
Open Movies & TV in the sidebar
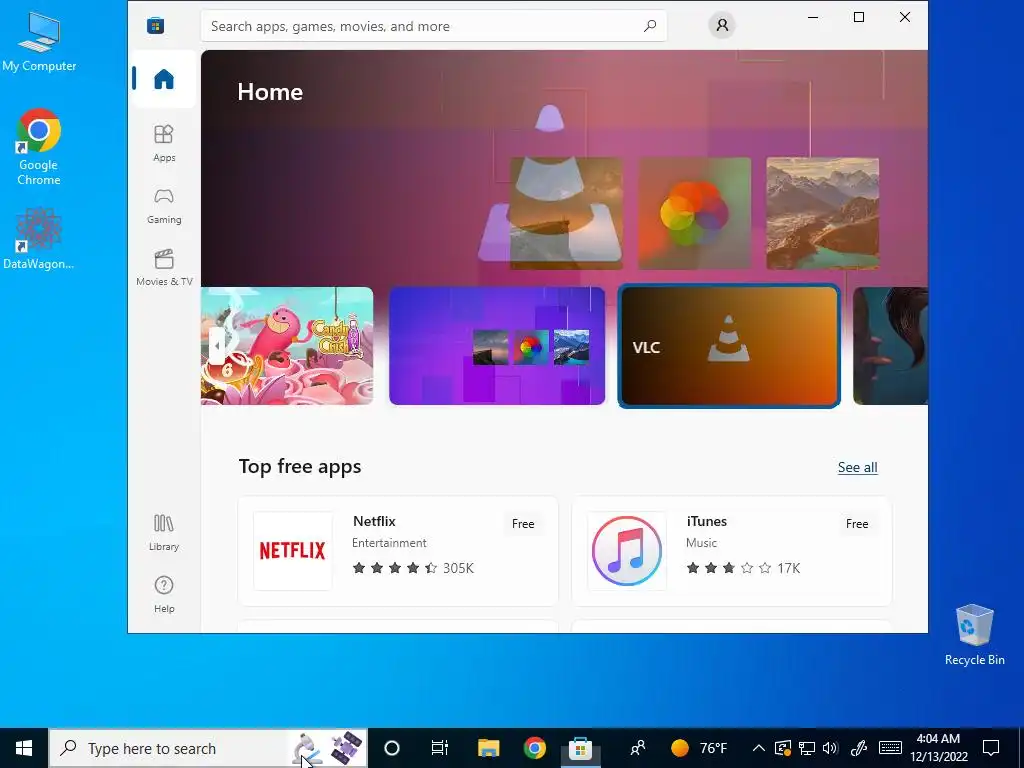[x=164, y=267]
